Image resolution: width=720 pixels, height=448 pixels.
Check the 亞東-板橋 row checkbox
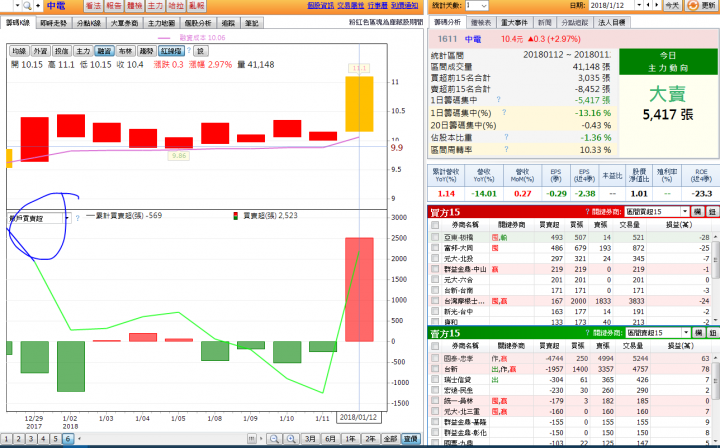tap(435, 237)
